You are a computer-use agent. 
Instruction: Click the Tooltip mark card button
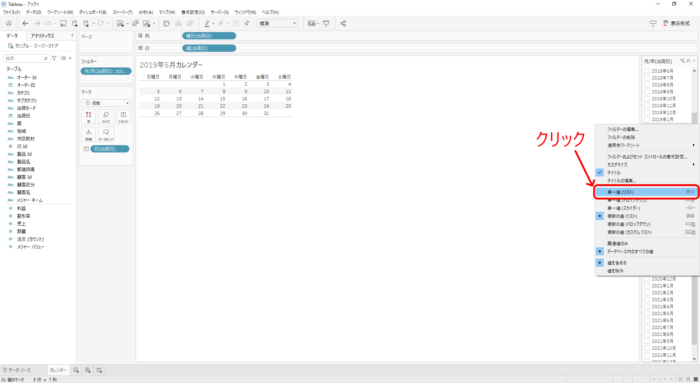(106, 135)
